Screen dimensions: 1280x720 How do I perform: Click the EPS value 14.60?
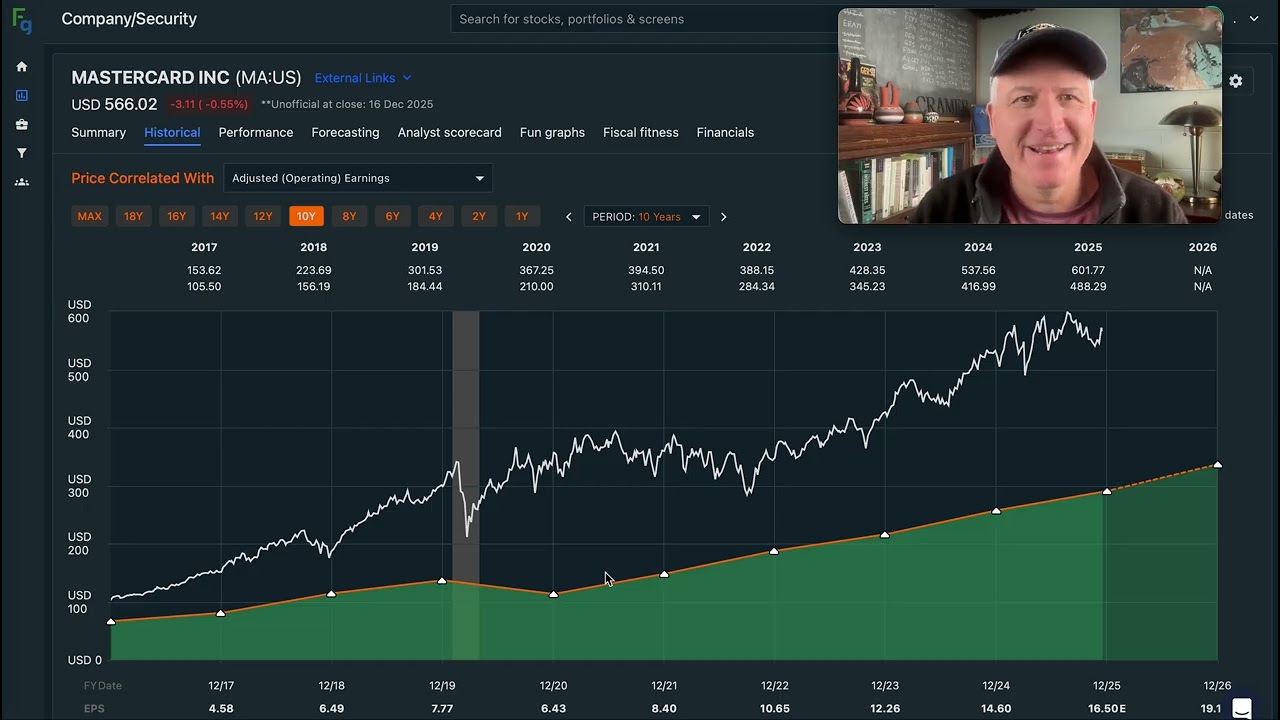[x=996, y=709]
